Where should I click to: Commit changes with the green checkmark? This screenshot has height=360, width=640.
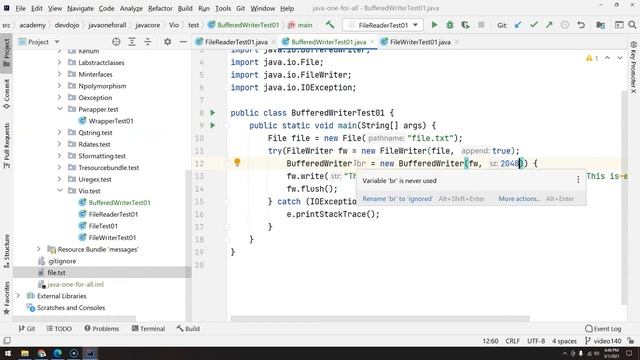(x=533, y=25)
